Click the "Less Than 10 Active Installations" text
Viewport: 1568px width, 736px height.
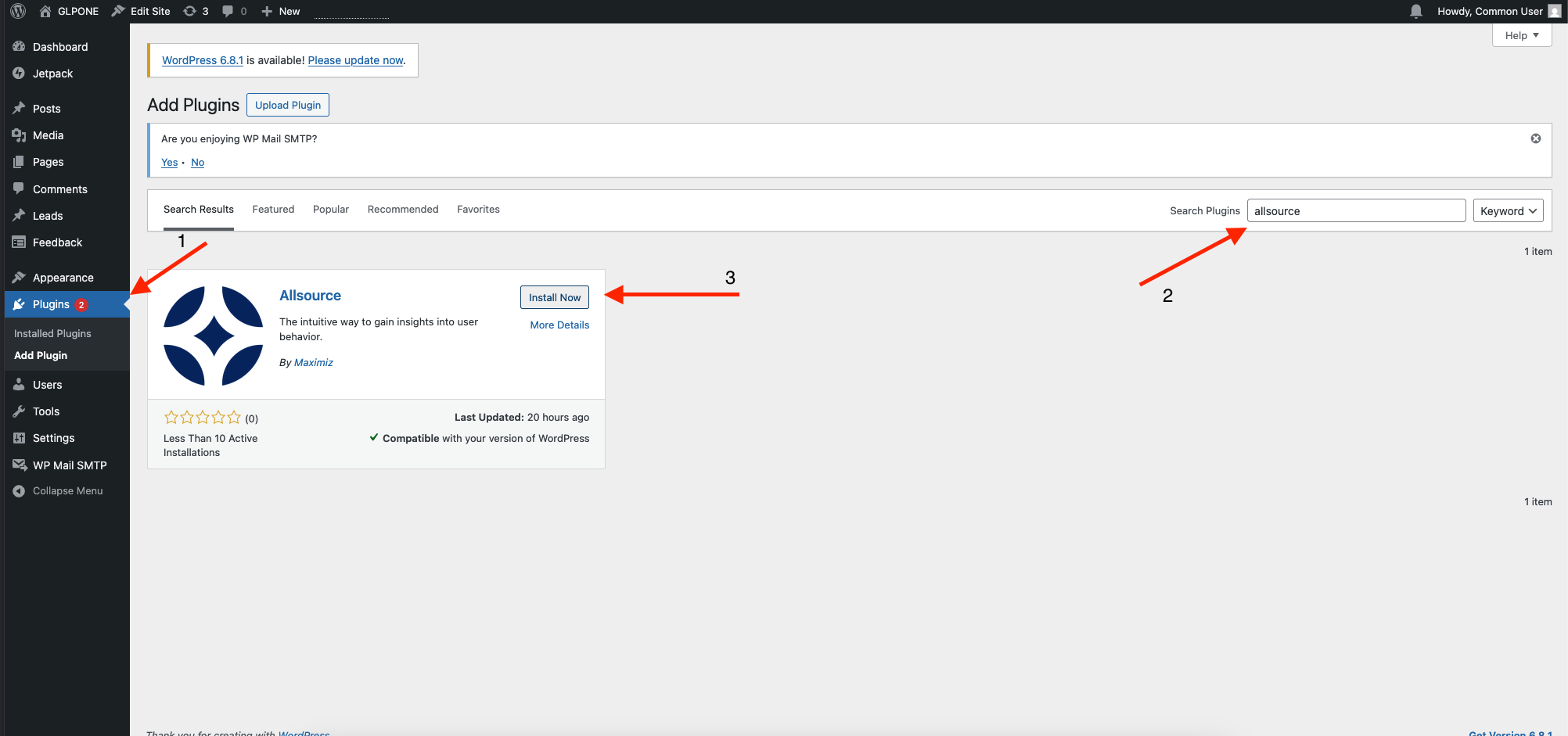tap(210, 445)
